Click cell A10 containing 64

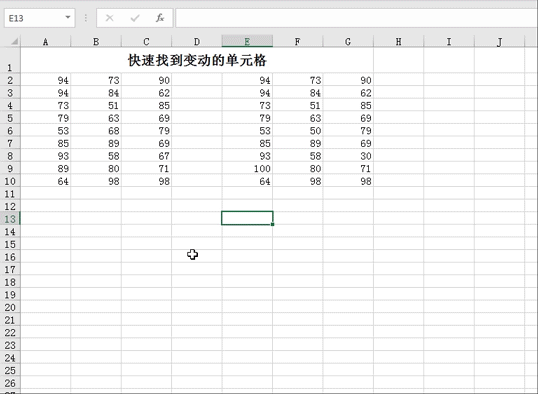tap(46, 181)
